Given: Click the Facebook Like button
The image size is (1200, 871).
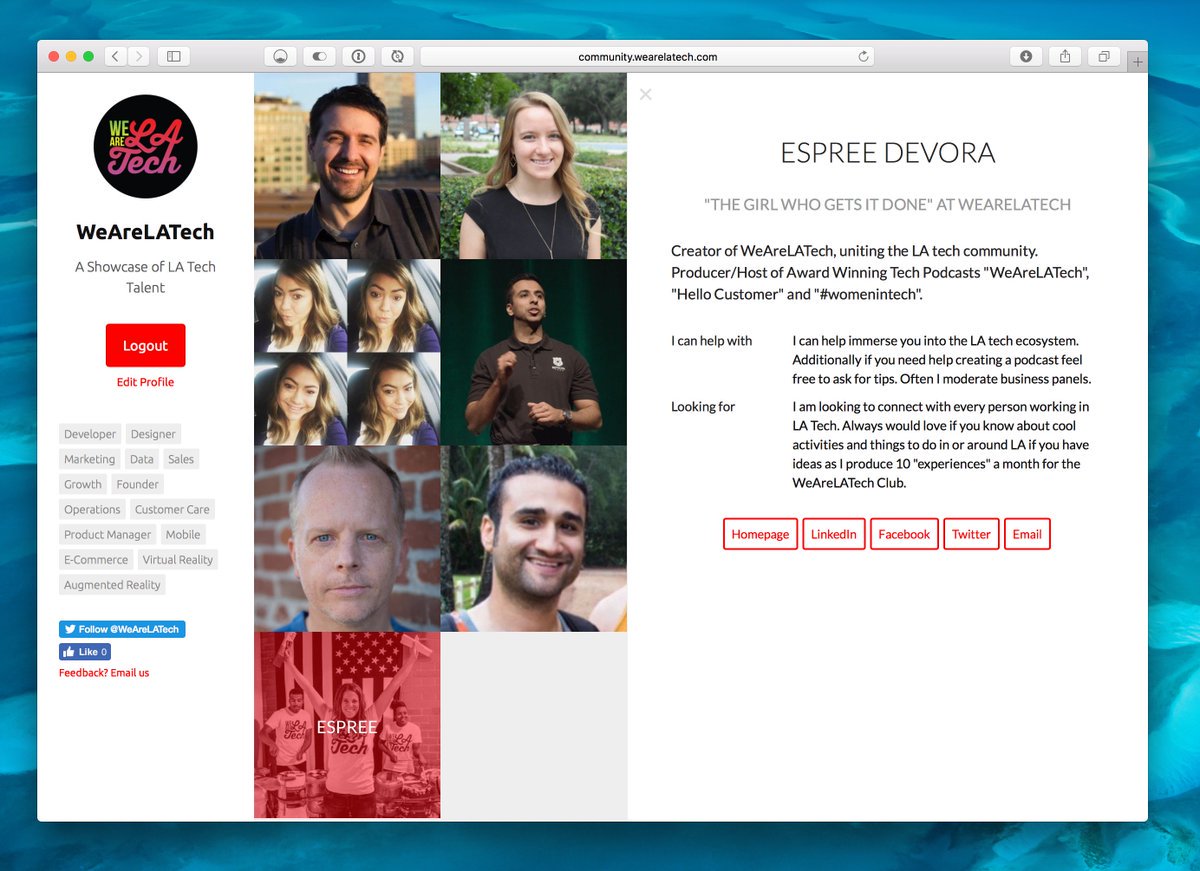Looking at the screenshot, I should (x=85, y=652).
